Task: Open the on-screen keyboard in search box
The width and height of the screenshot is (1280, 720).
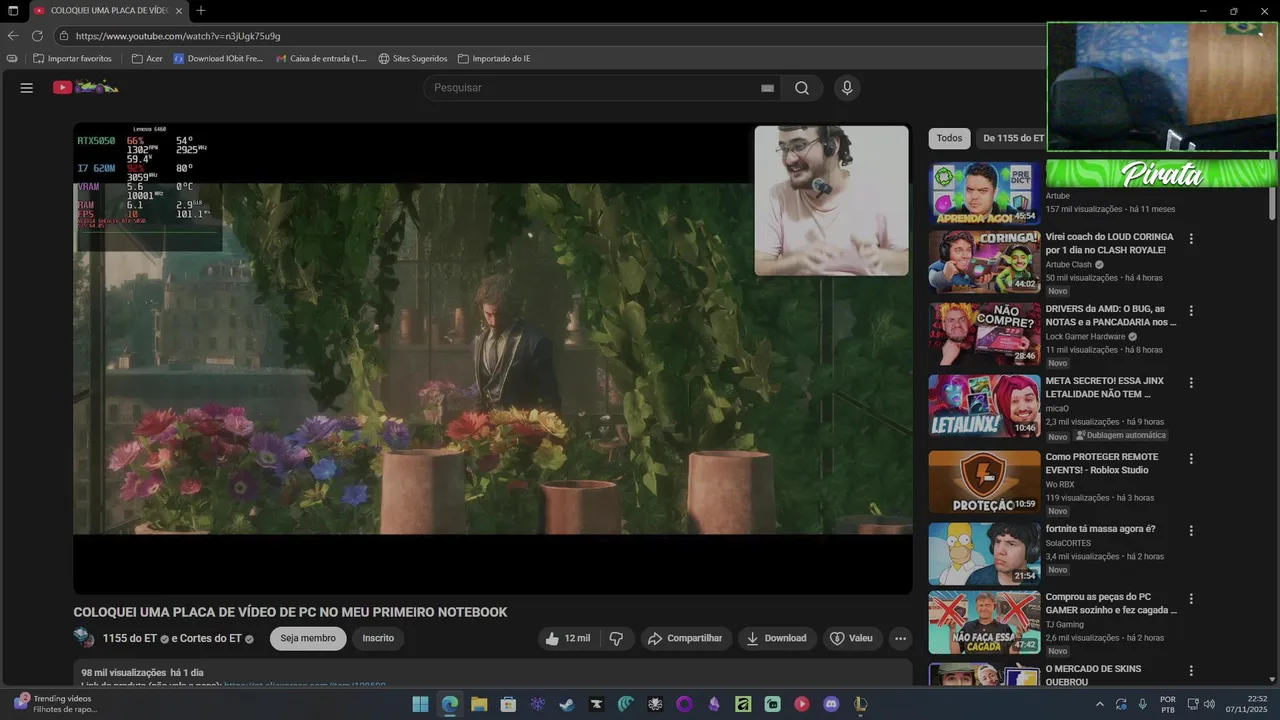Action: [x=767, y=88]
